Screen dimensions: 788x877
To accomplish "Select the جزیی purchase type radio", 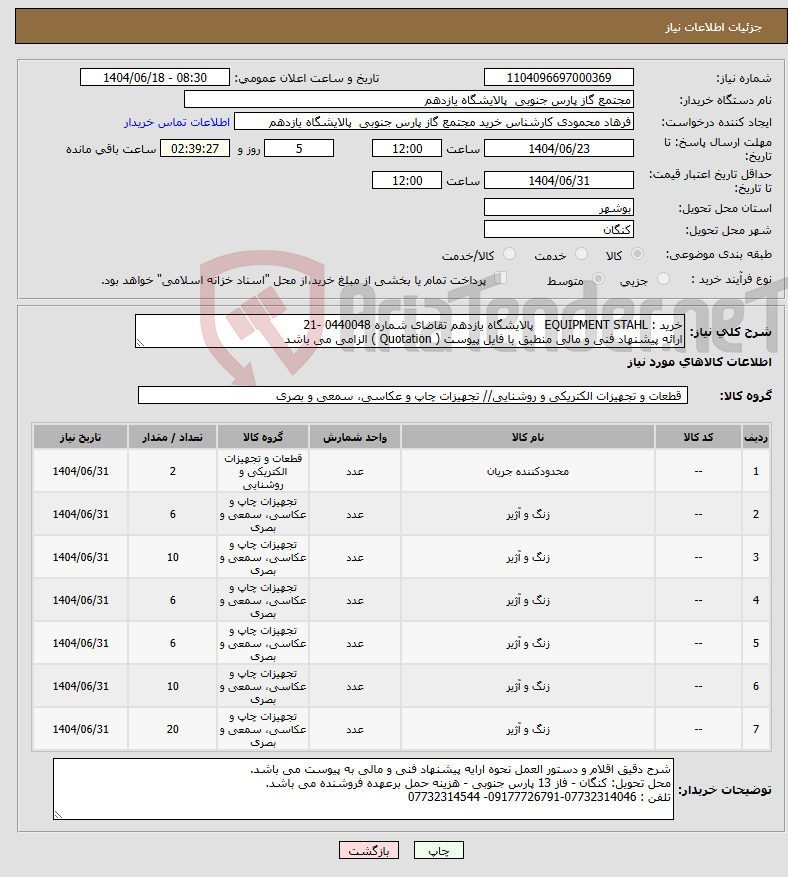I will [x=663, y=279].
